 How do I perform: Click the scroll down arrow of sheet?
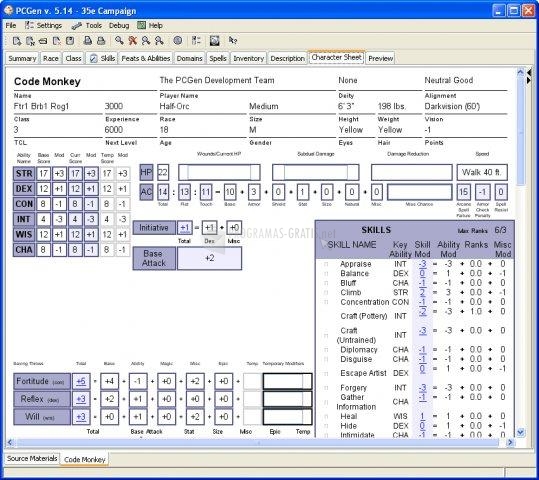pos(520,432)
